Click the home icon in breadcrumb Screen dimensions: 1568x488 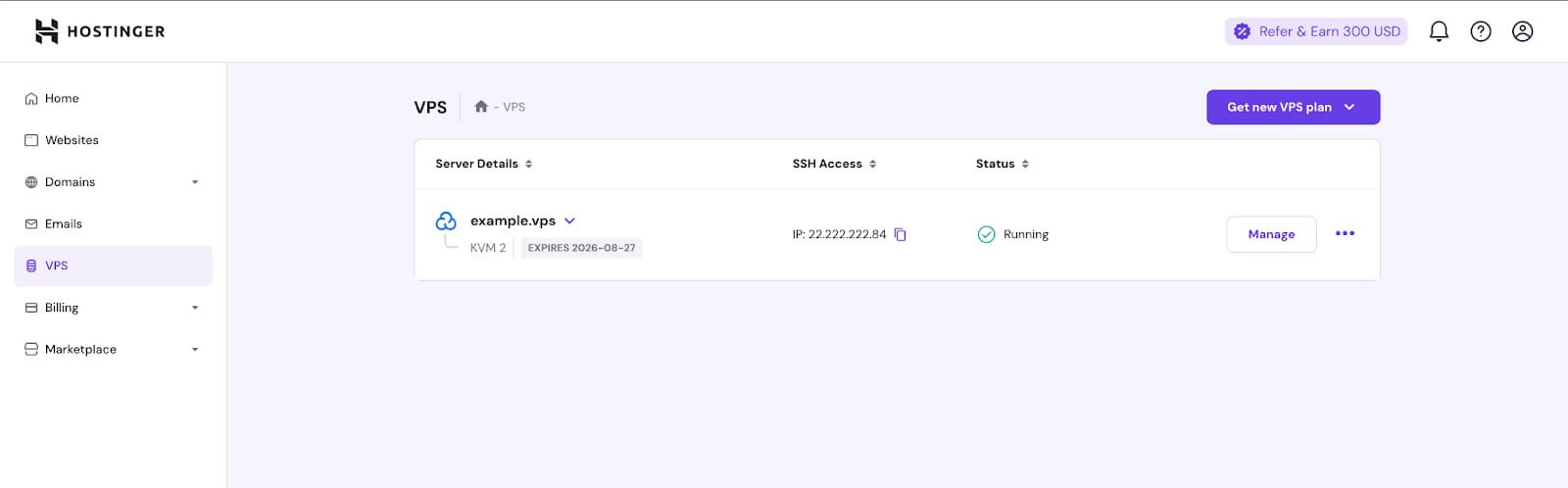click(481, 107)
